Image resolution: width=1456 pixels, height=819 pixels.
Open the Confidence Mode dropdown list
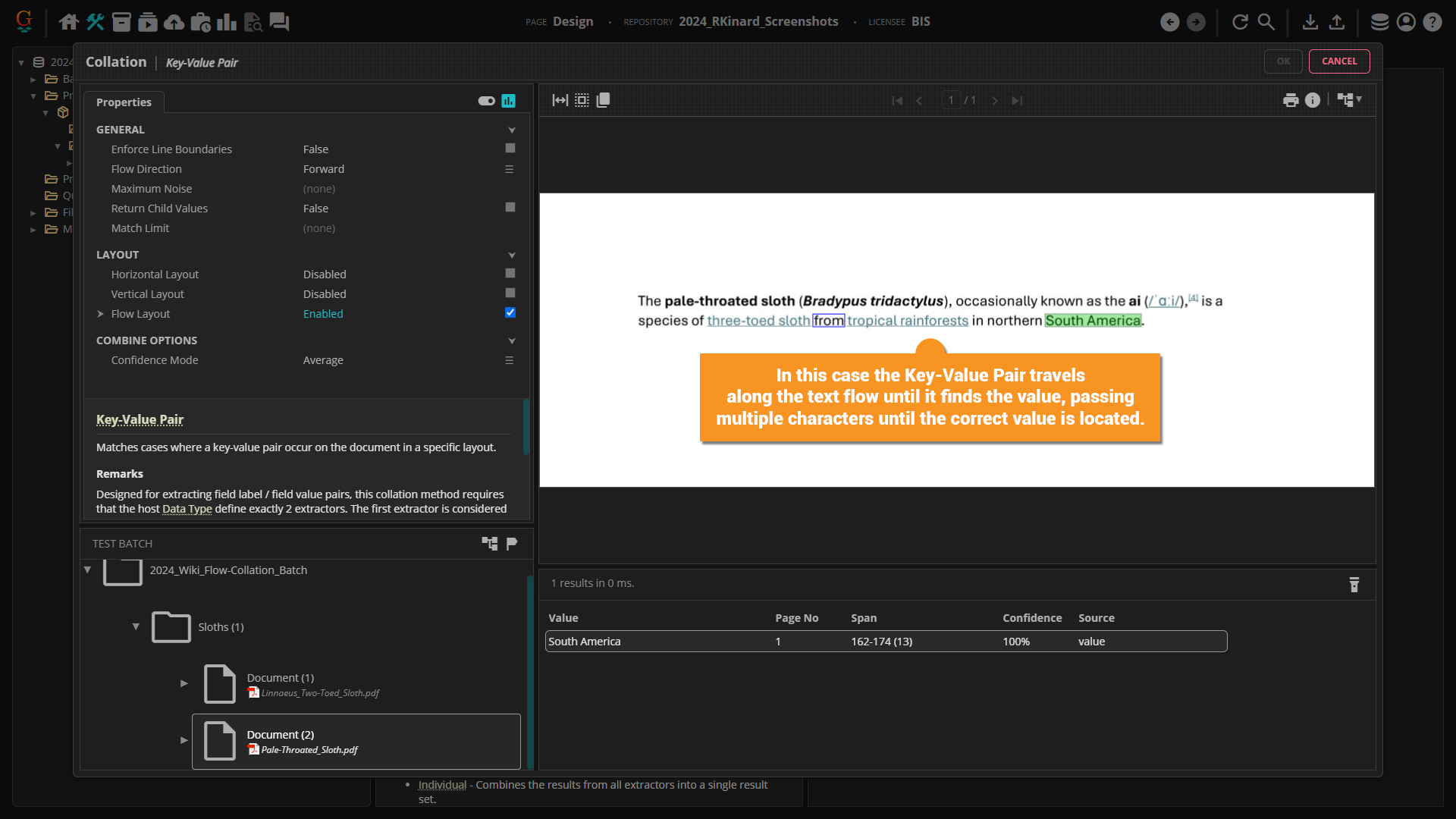click(x=510, y=360)
